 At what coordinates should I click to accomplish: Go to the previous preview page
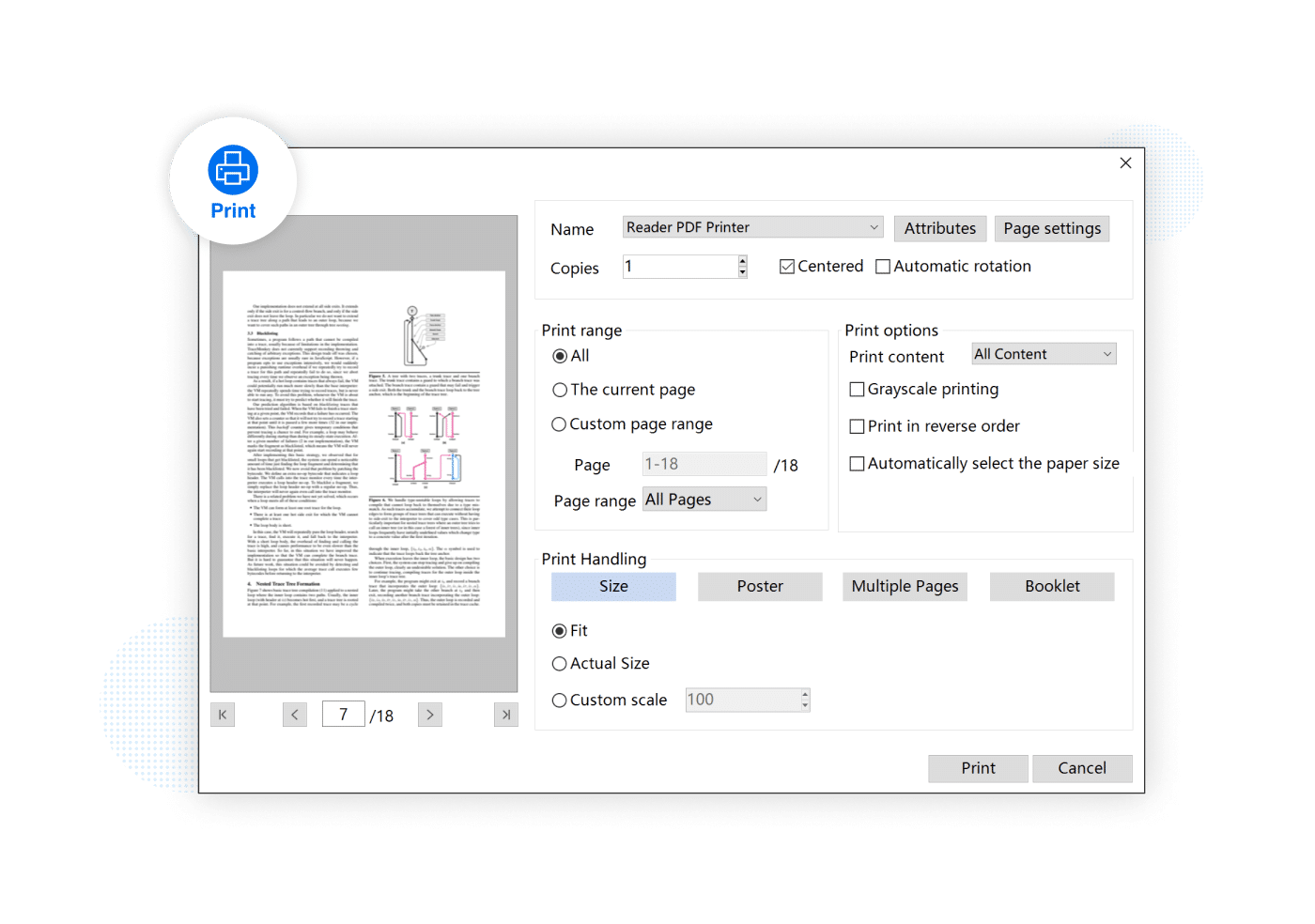click(x=294, y=715)
